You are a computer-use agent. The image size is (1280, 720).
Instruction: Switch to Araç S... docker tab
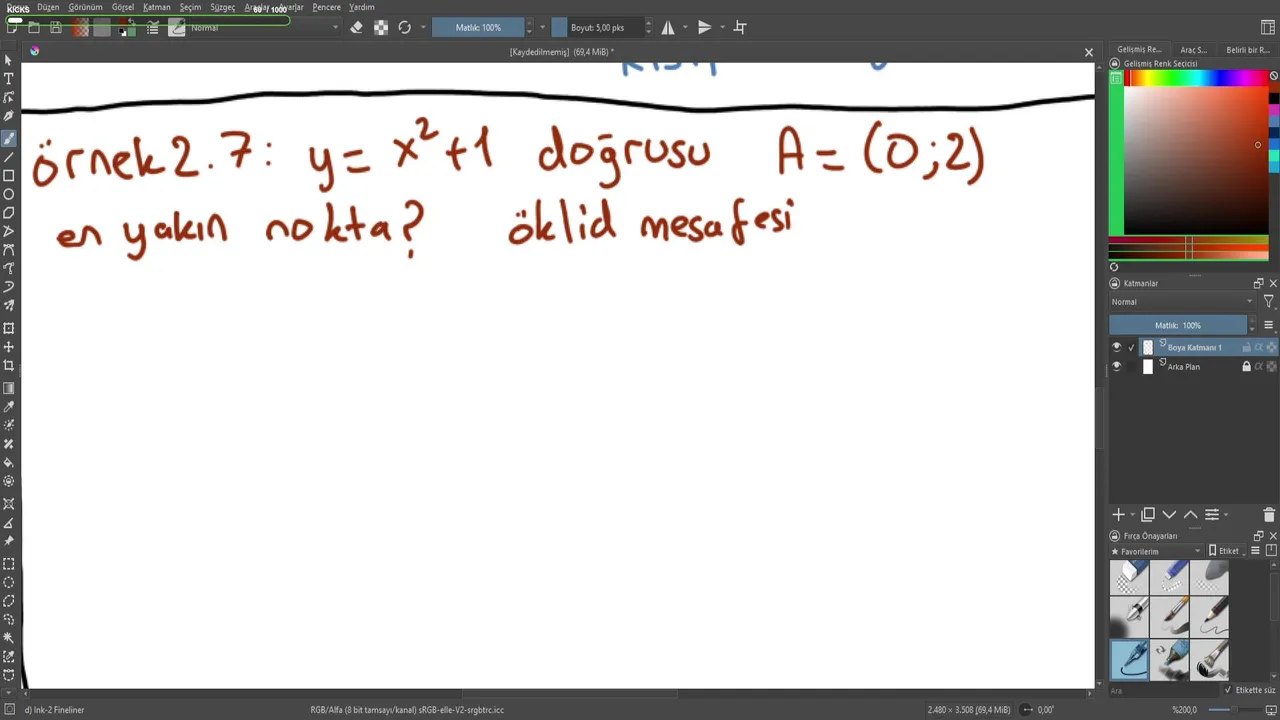(1193, 49)
